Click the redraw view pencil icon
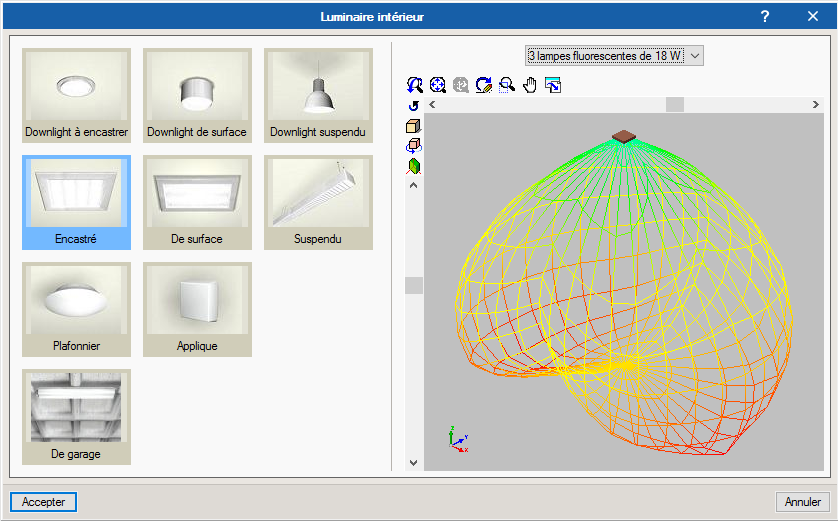Viewport: 838px width, 521px height. [484, 86]
